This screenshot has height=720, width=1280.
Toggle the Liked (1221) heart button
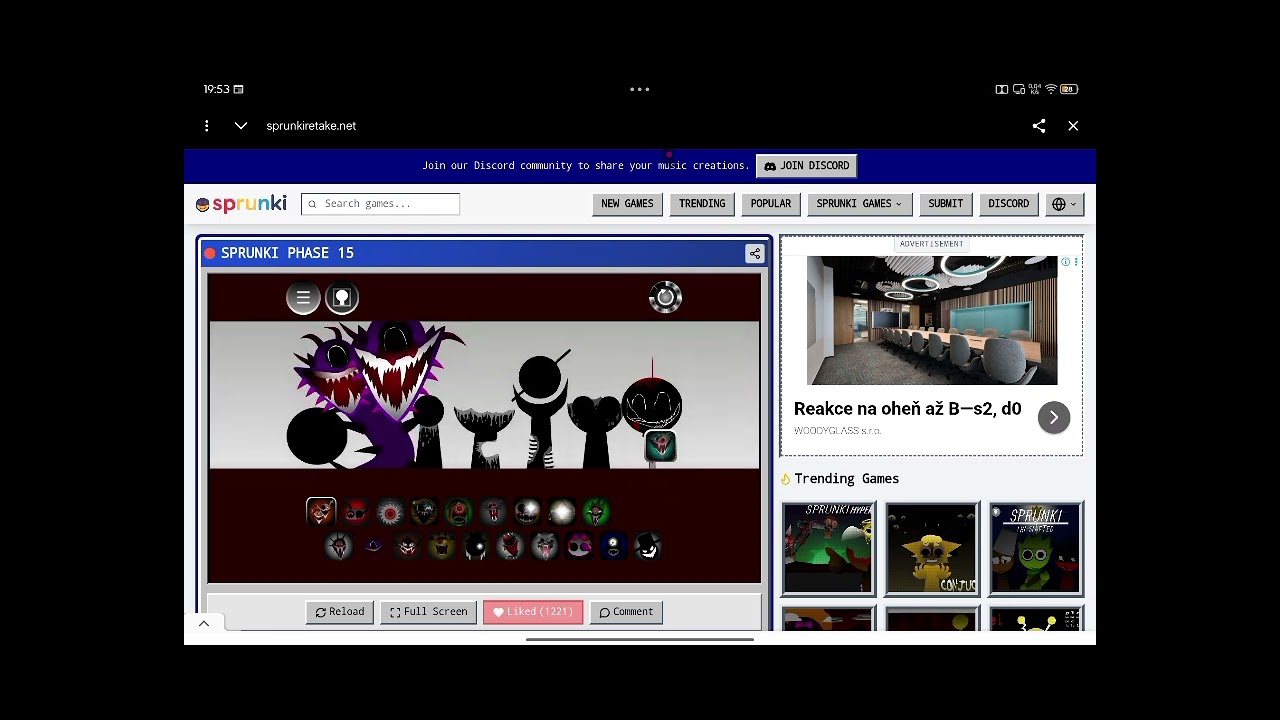click(x=533, y=612)
